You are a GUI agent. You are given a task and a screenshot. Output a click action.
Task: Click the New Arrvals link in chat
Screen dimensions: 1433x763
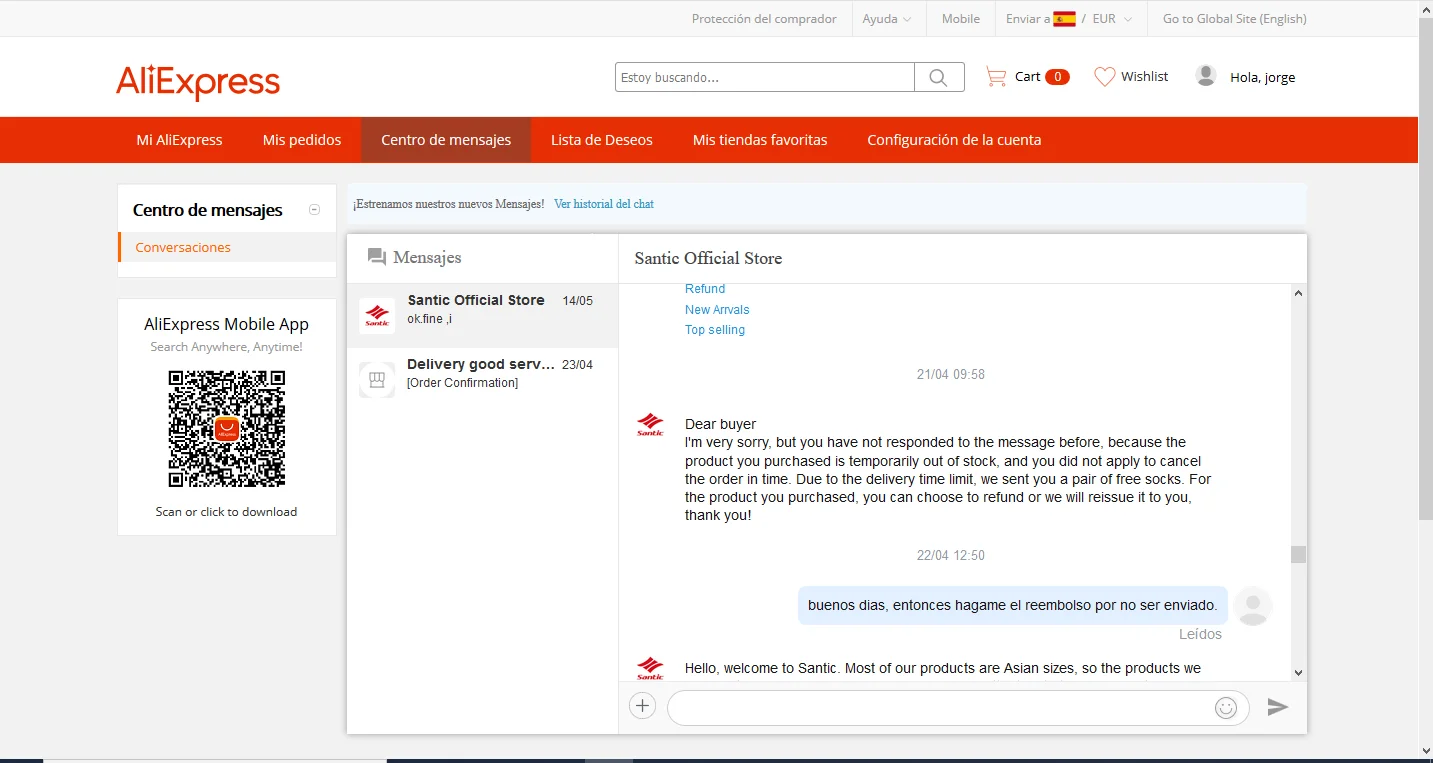tap(717, 310)
